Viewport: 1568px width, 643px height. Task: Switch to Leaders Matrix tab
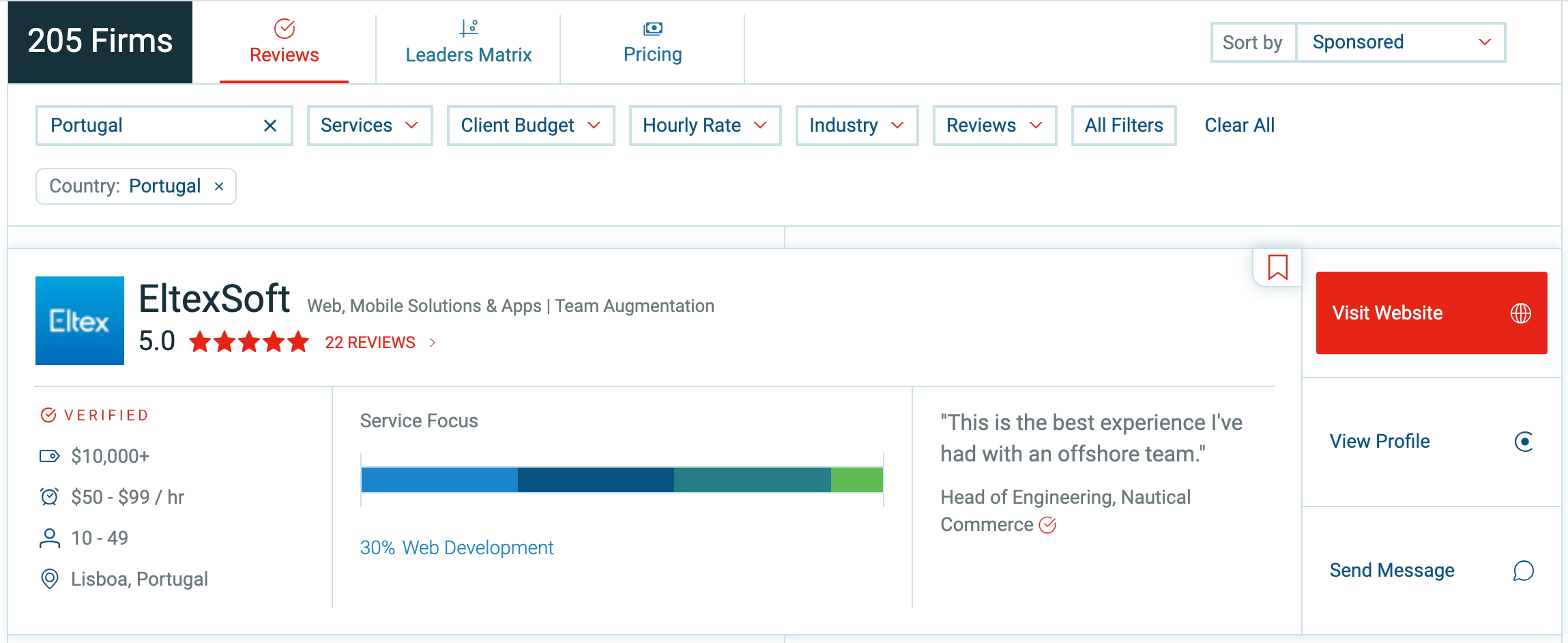468,42
